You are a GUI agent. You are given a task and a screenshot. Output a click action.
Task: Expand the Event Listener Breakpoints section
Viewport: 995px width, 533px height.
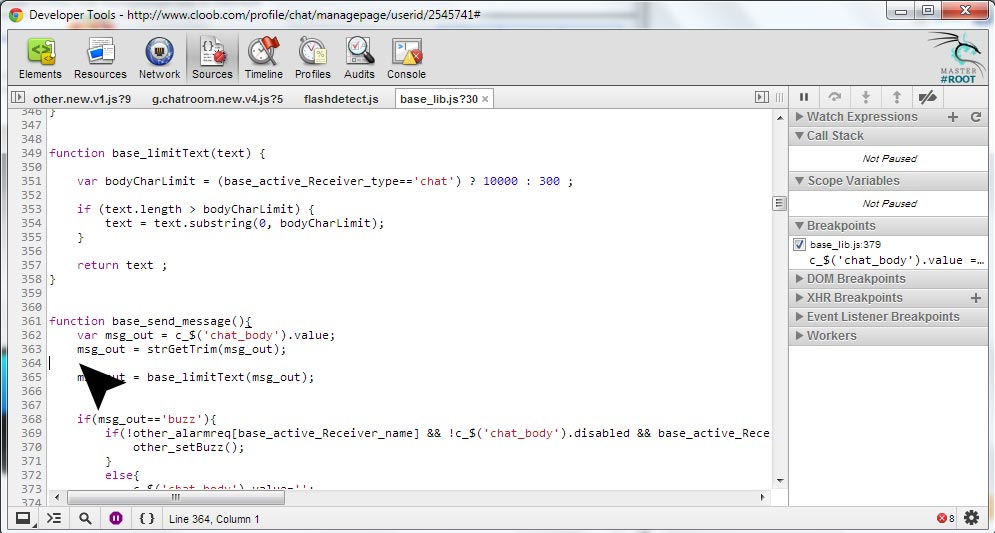click(882, 317)
